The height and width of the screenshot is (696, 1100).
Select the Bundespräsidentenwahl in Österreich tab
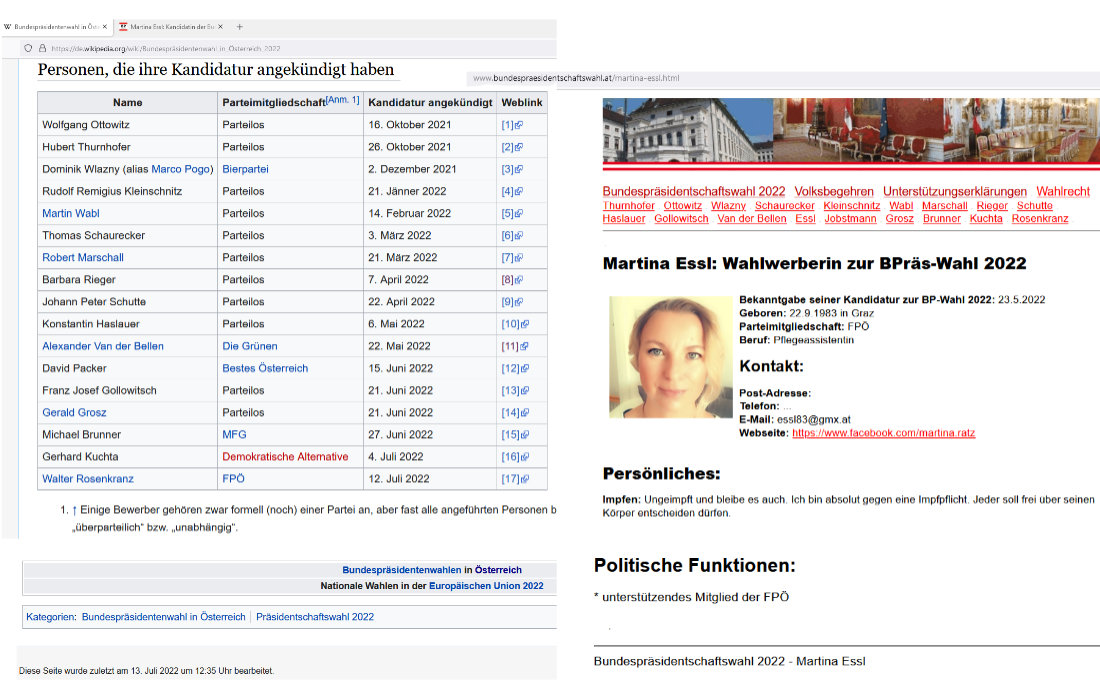[55, 26]
